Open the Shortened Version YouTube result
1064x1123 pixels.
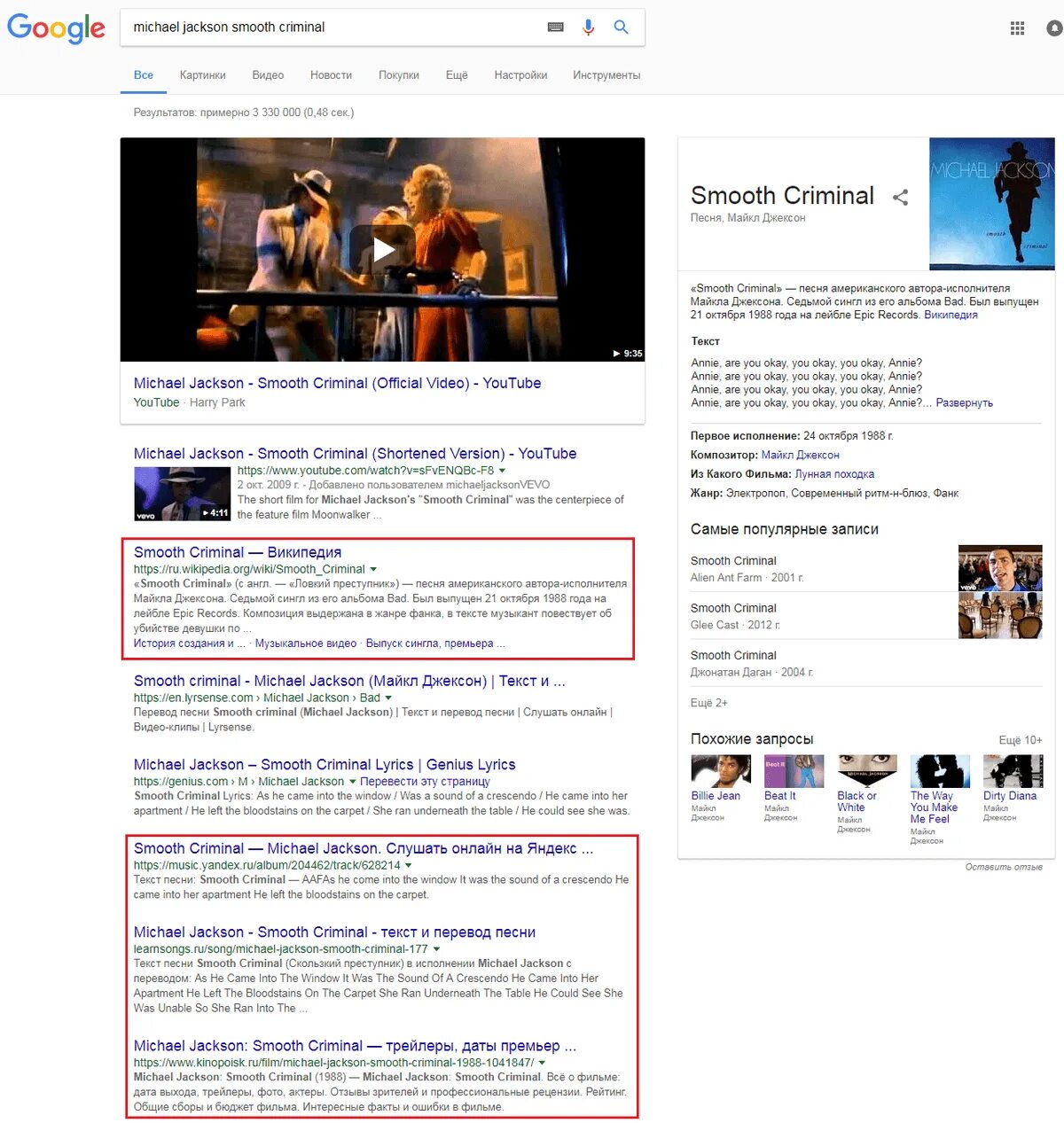pyautogui.click(x=355, y=453)
